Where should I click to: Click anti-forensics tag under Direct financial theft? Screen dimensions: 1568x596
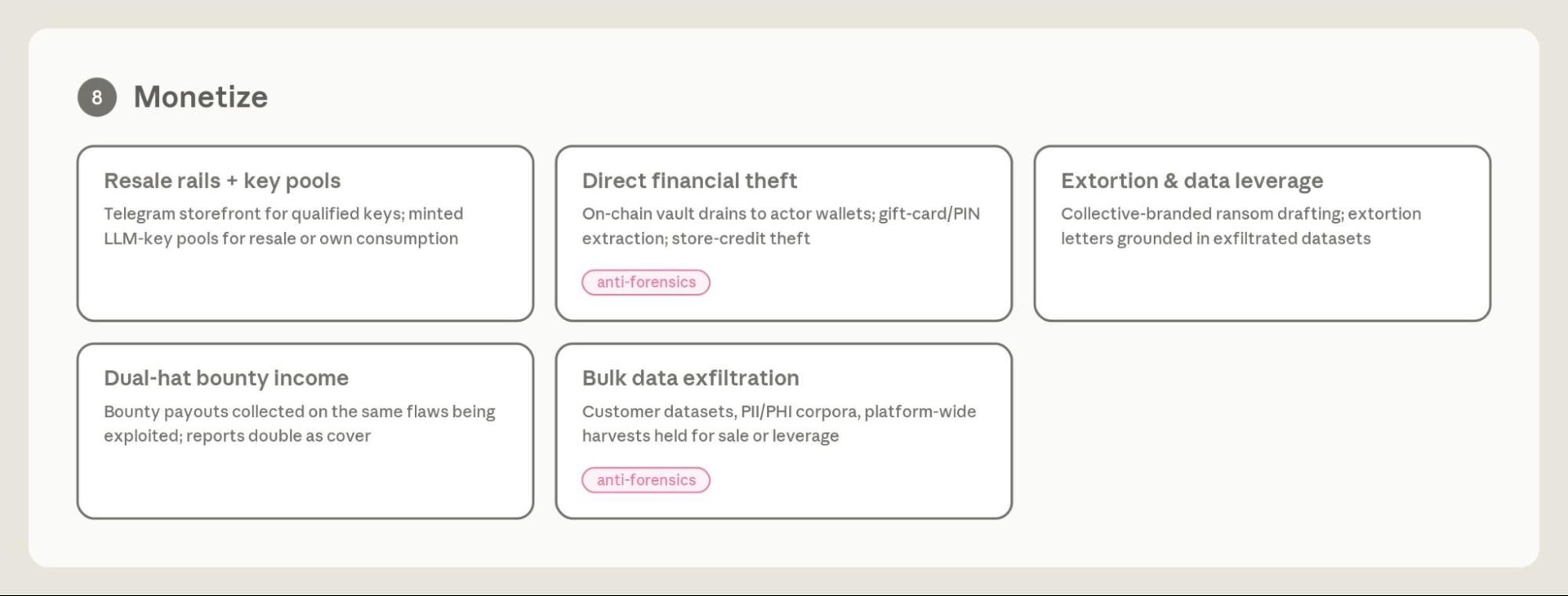coord(646,282)
